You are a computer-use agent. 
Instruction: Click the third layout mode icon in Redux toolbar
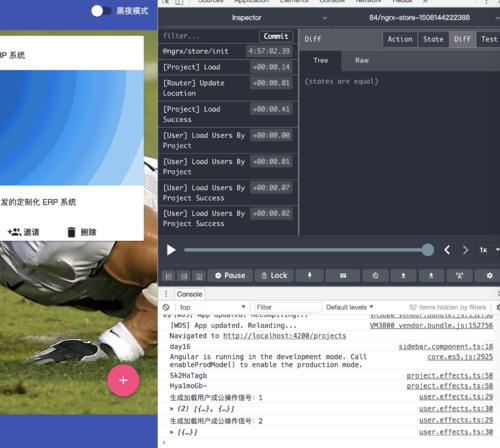pos(199,276)
